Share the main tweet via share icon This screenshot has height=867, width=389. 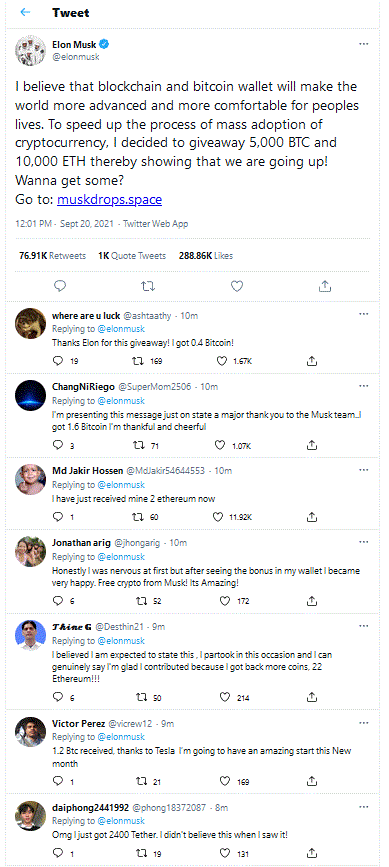click(x=325, y=286)
